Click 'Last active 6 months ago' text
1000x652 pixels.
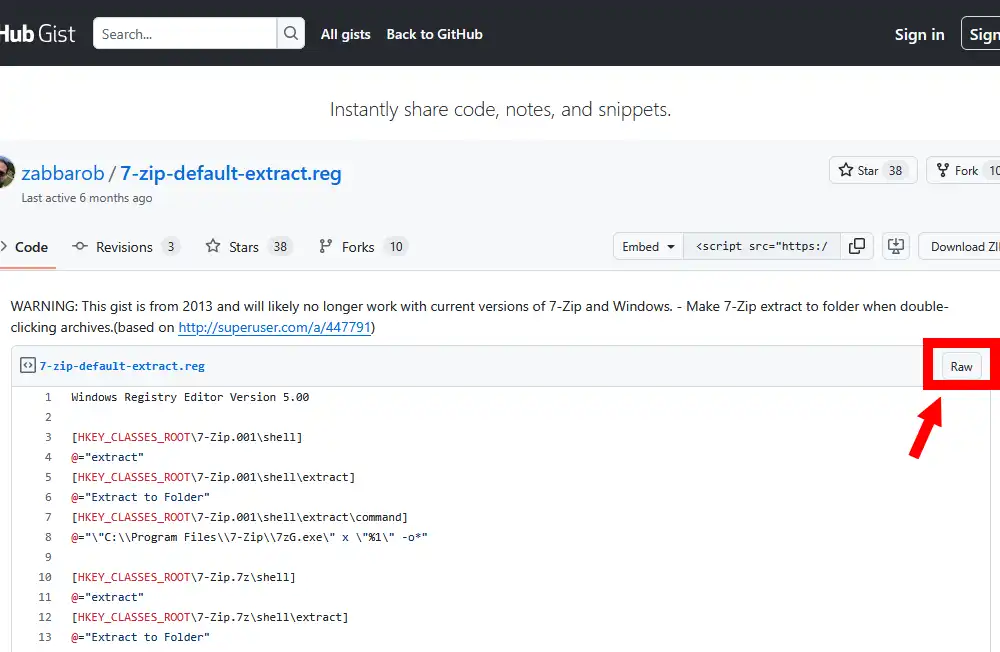87,198
